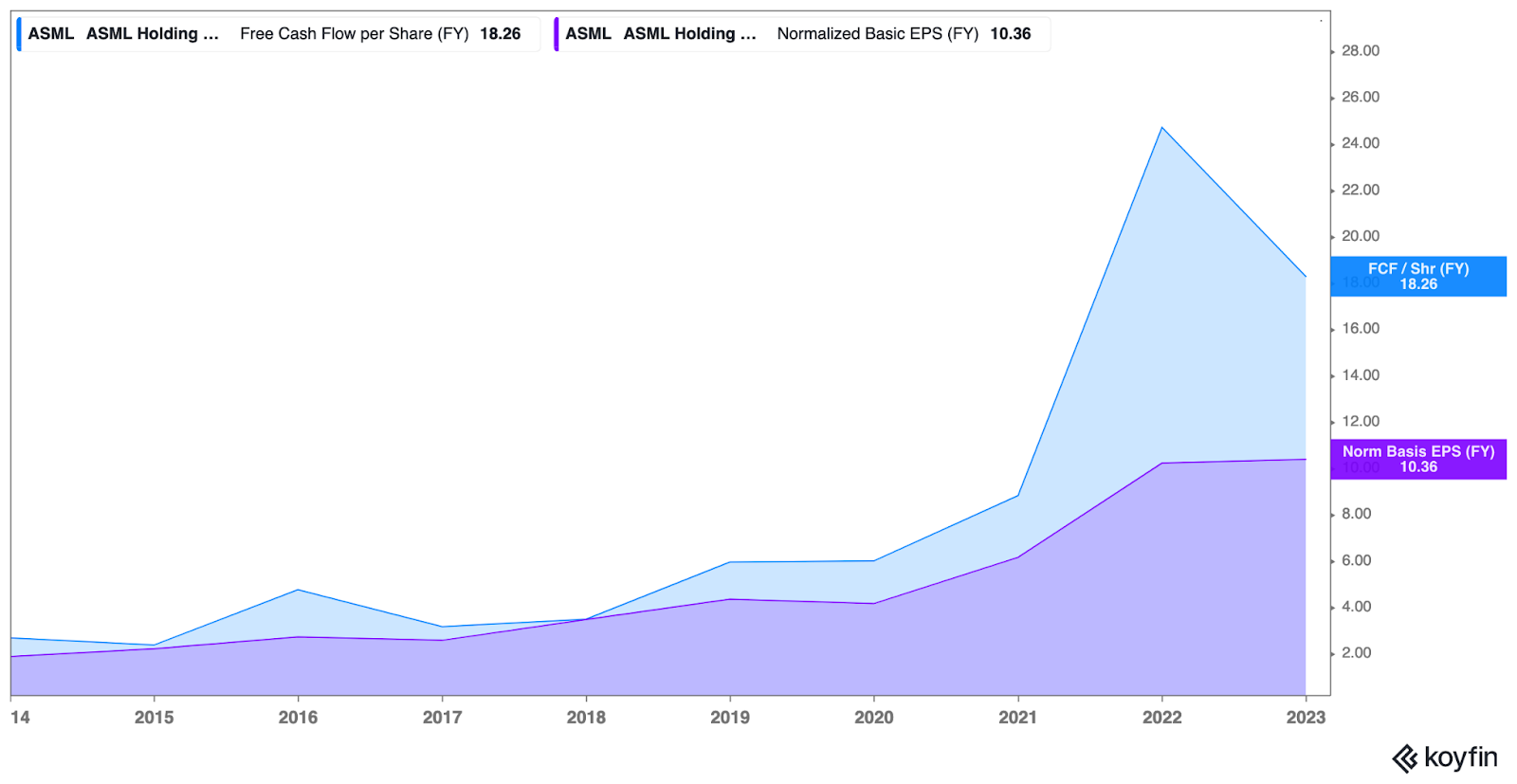This screenshot has width=1517, height=784.
Task: Click the purple Normalized EPS legend color bar
Action: click(557, 34)
